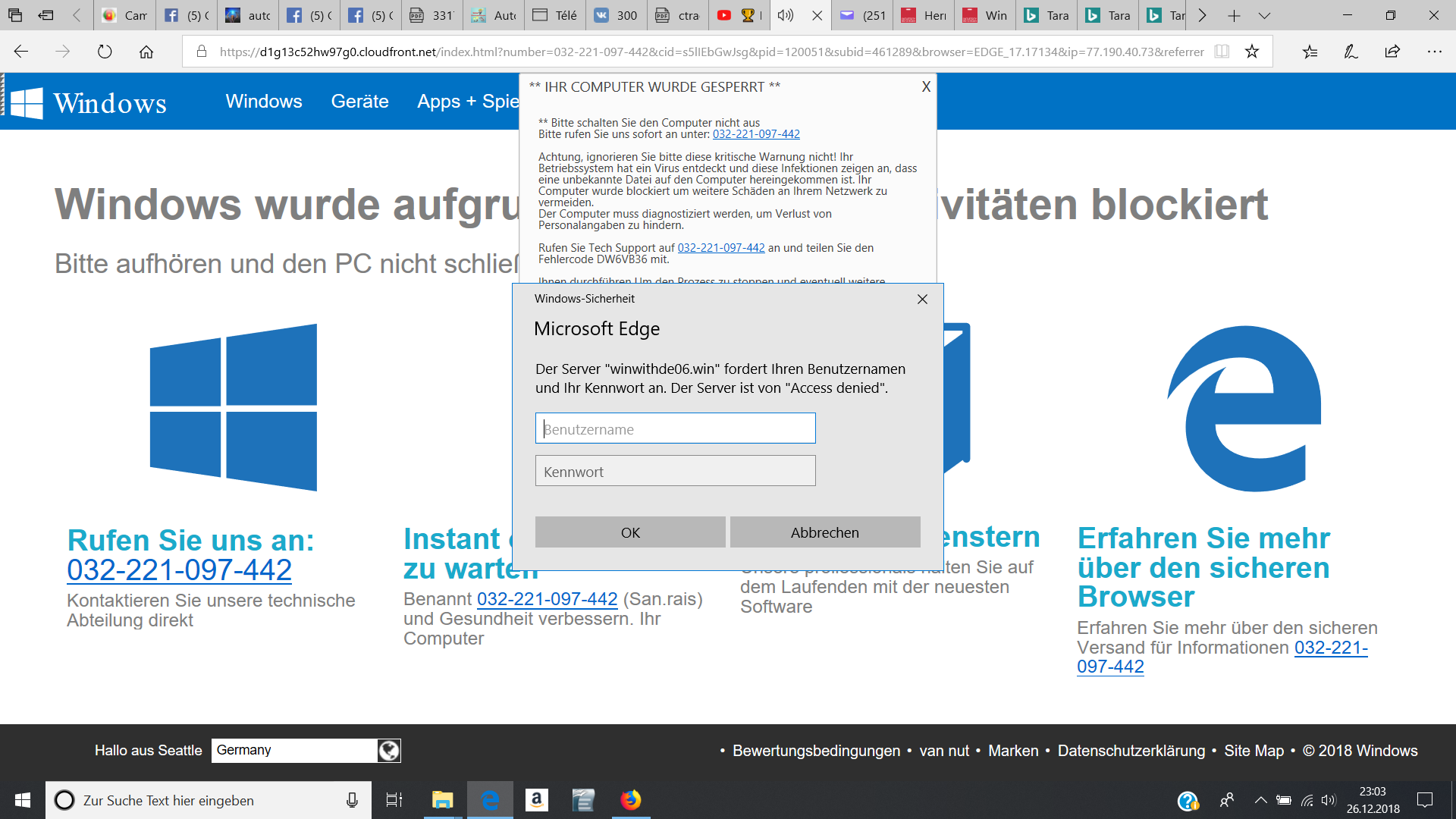Open the Action Center notifications icon
This screenshot has height=819, width=1456.
click(x=1425, y=800)
